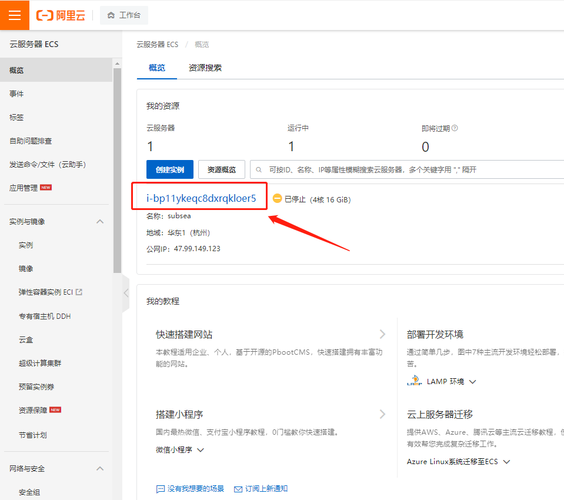Image resolution: width=564 pixels, height=500 pixels.
Task: Open 云盒 sidebar item
Action: pos(26,340)
